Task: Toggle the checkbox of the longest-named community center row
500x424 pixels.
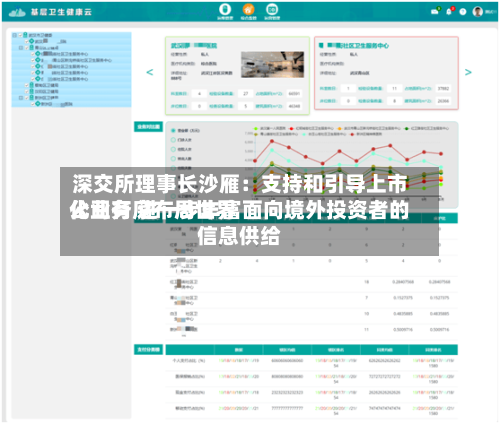Action: point(33,60)
